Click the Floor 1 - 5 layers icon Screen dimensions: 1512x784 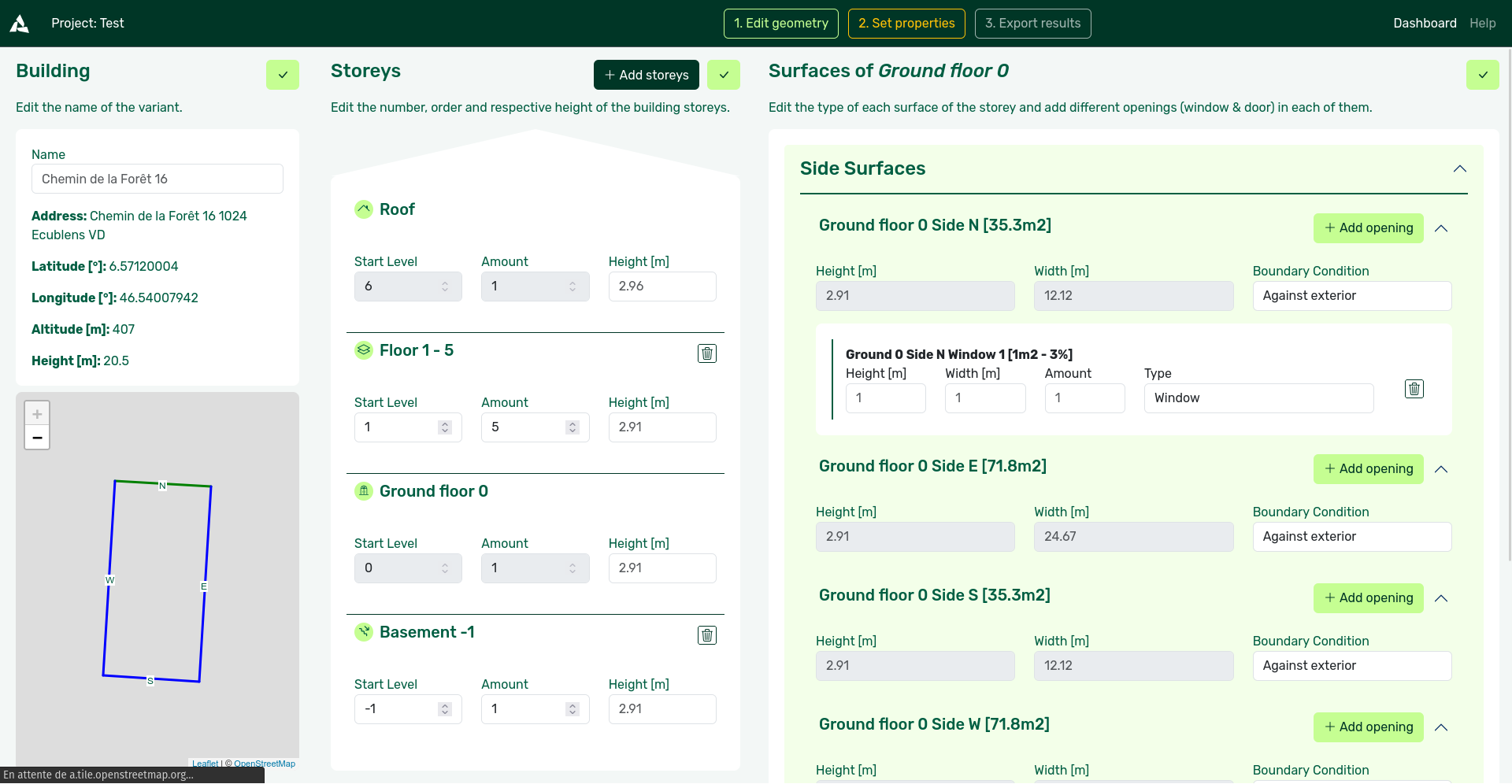point(363,350)
